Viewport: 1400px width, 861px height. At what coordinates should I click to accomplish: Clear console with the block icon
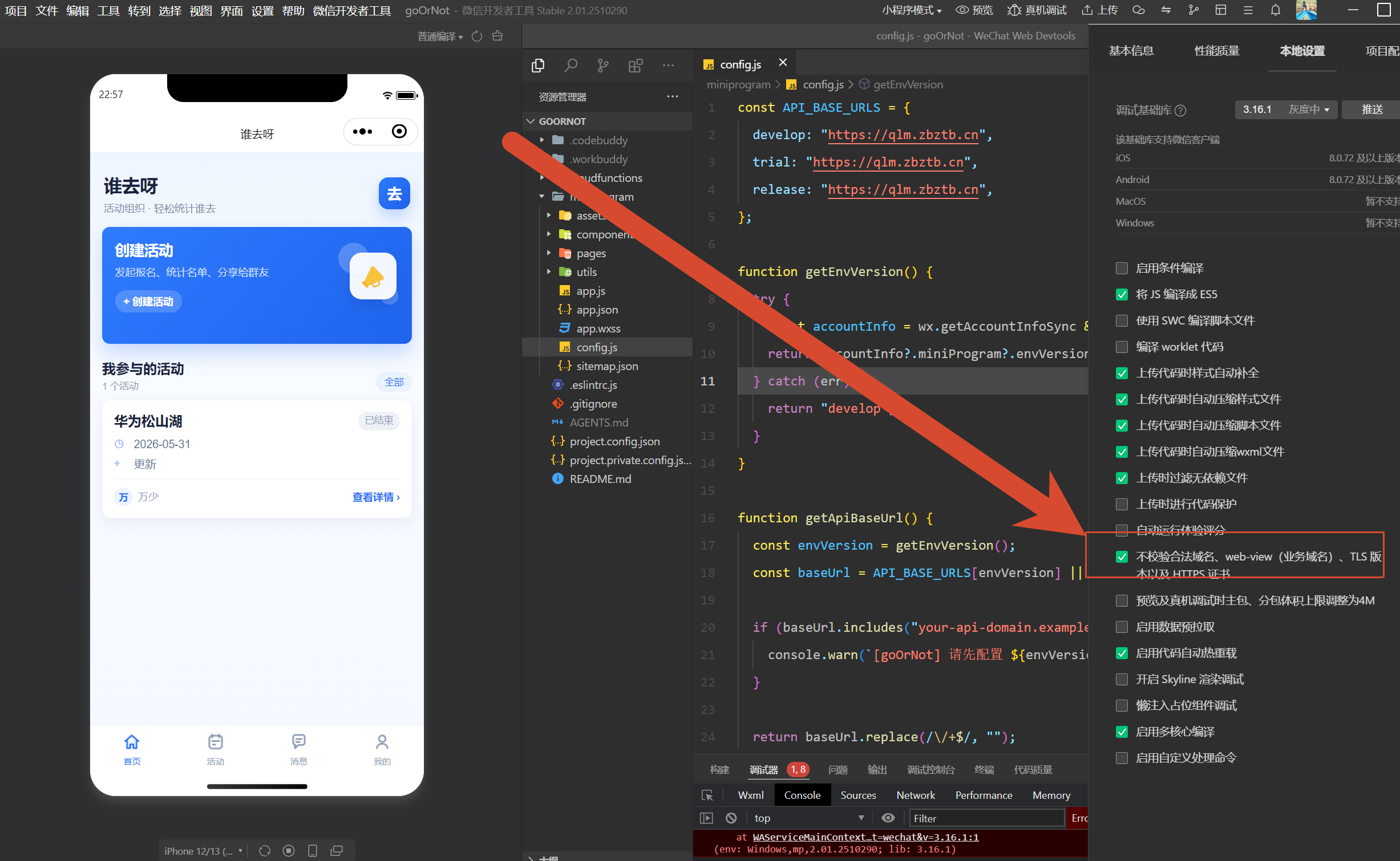click(x=731, y=818)
